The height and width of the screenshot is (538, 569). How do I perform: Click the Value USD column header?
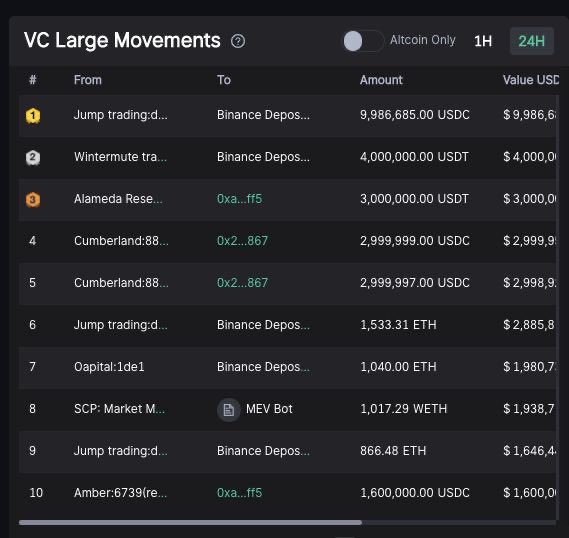531,80
